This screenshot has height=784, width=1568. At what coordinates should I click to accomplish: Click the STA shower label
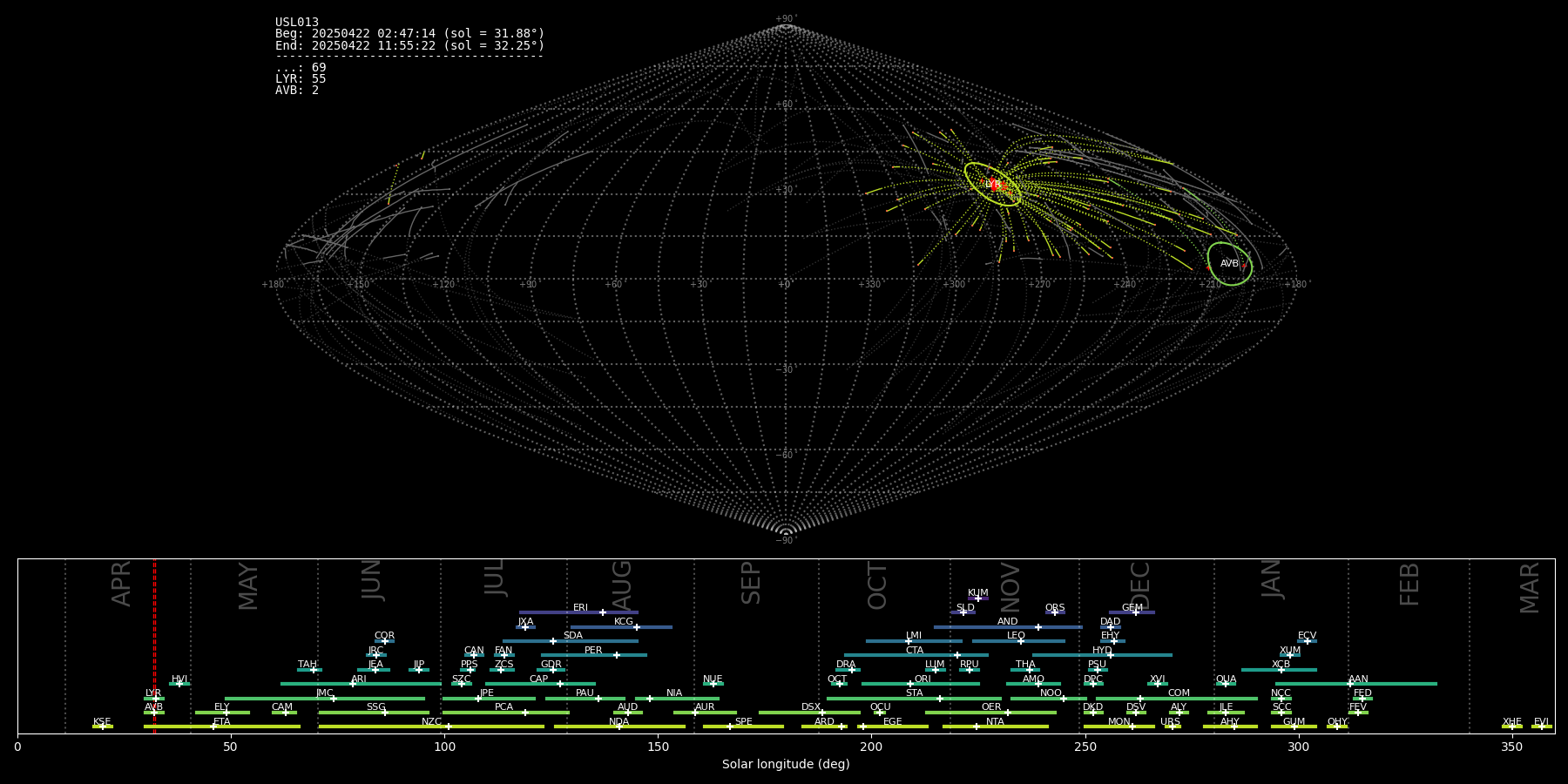pyautogui.click(x=914, y=693)
